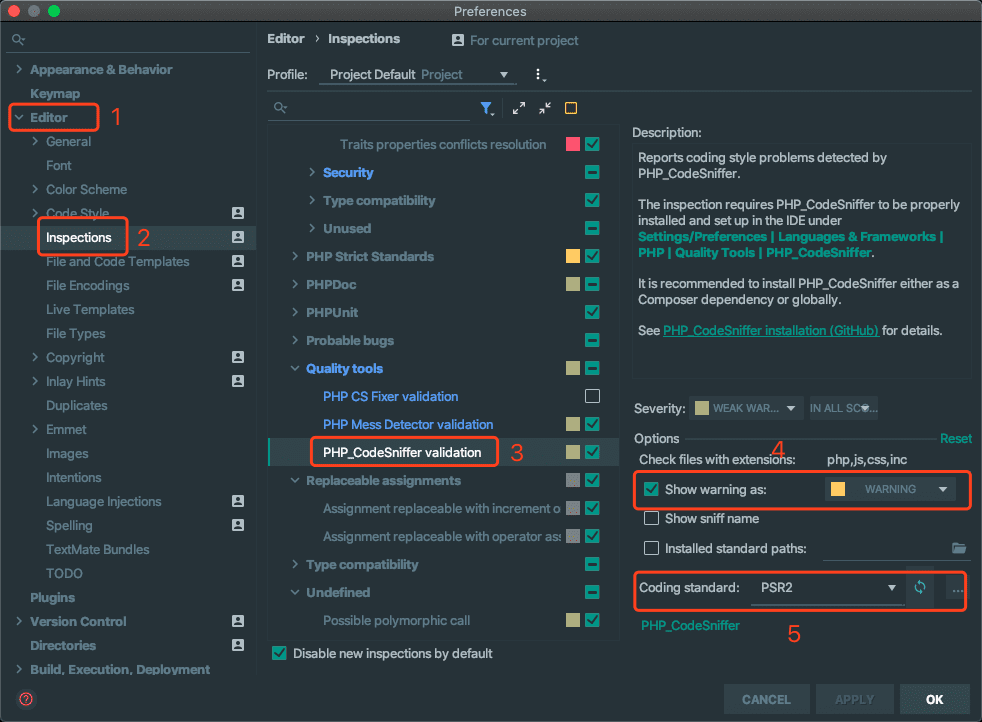Click the For current project icon
The height and width of the screenshot is (722, 982).
coord(458,40)
